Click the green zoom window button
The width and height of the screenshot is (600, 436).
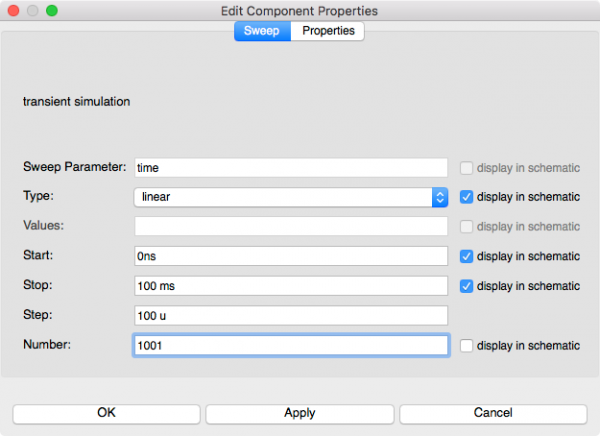pyautogui.click(x=52, y=10)
